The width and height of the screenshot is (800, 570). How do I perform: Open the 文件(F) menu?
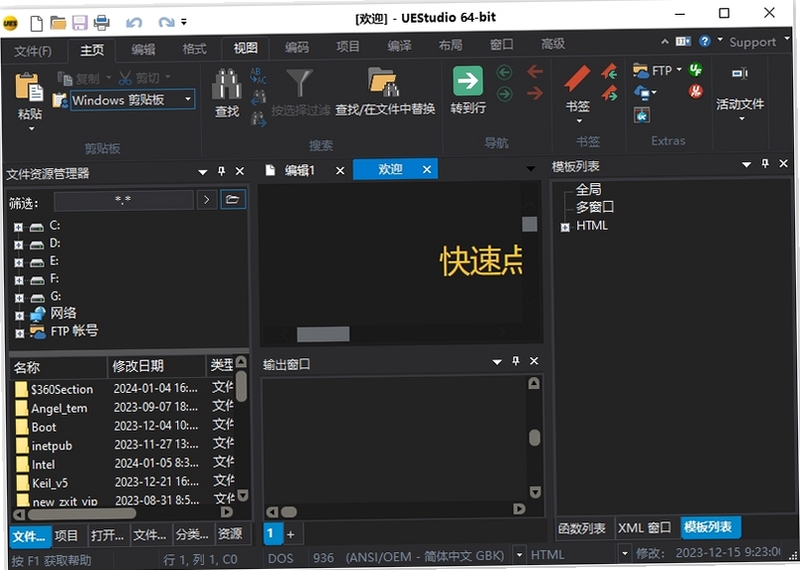pyautogui.click(x=33, y=51)
